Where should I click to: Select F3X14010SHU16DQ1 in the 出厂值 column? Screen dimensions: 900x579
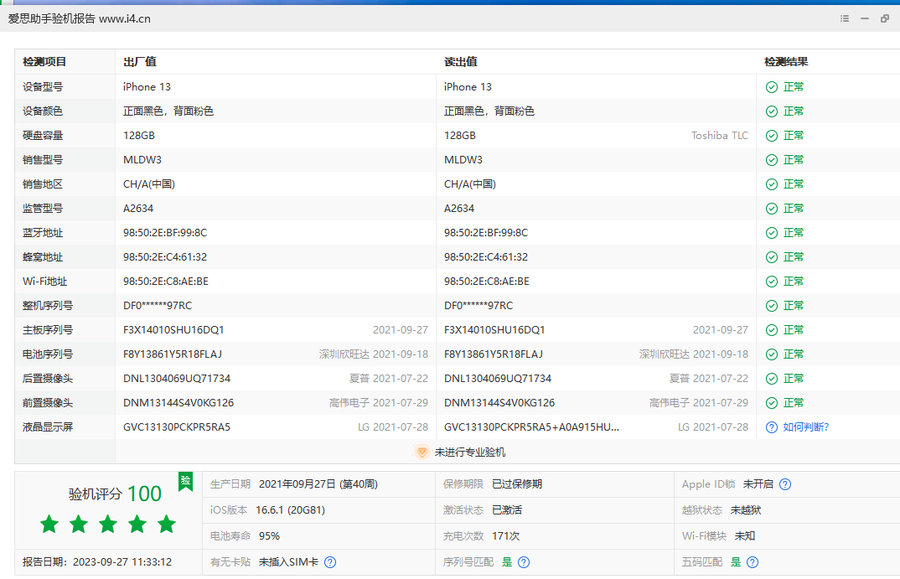click(x=173, y=330)
